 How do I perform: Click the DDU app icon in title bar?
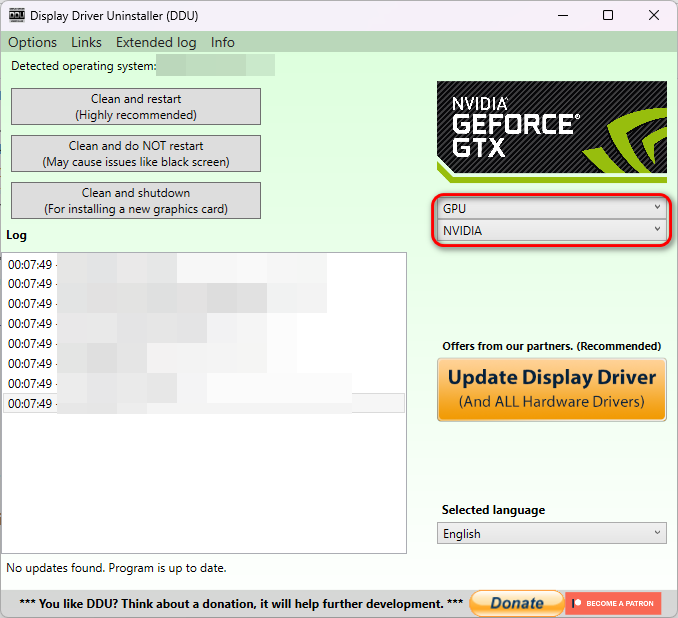17,16
